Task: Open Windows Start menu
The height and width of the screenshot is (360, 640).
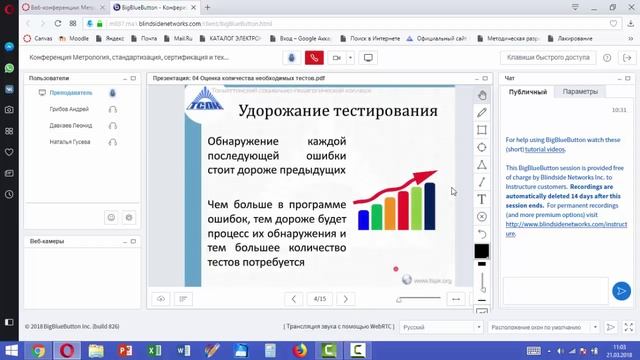Action: pos(11,351)
